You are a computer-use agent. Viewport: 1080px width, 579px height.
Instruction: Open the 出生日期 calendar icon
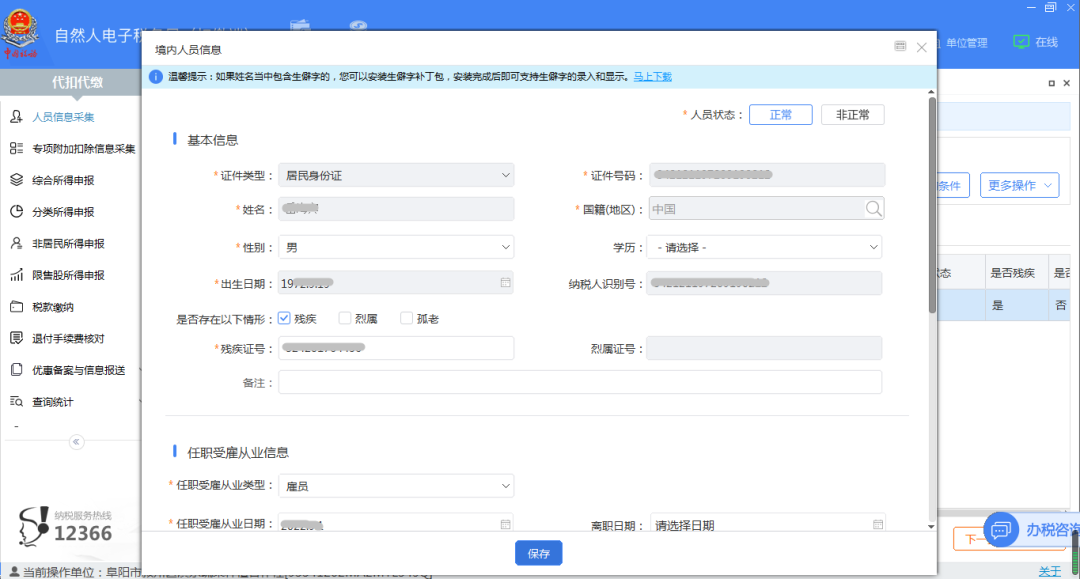click(506, 282)
